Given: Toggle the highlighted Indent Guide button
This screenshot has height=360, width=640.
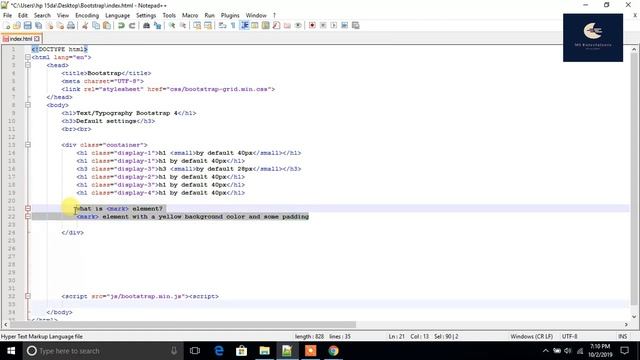Looking at the screenshot, I should (244, 25).
